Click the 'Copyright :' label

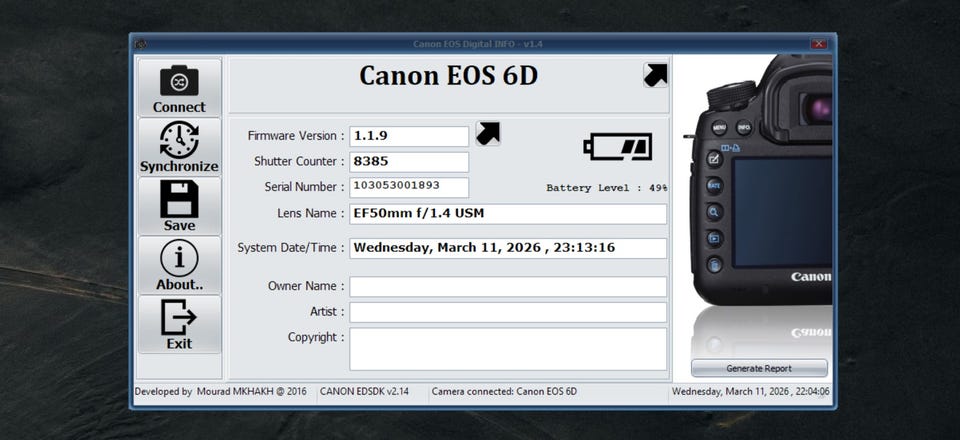[x=316, y=338]
